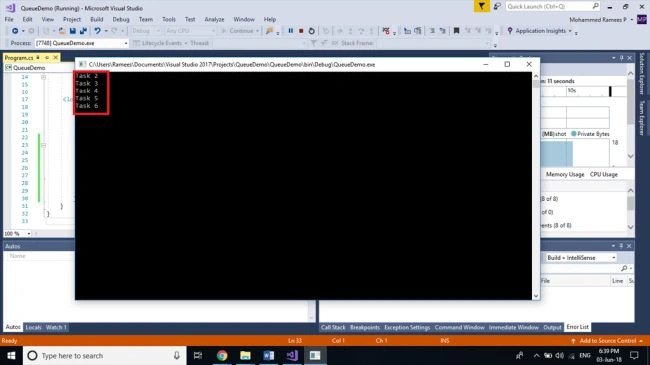This screenshot has width=650, height=365.
Task: Switch to Visual Studio taskbar icon
Action: pyautogui.click(x=292, y=355)
